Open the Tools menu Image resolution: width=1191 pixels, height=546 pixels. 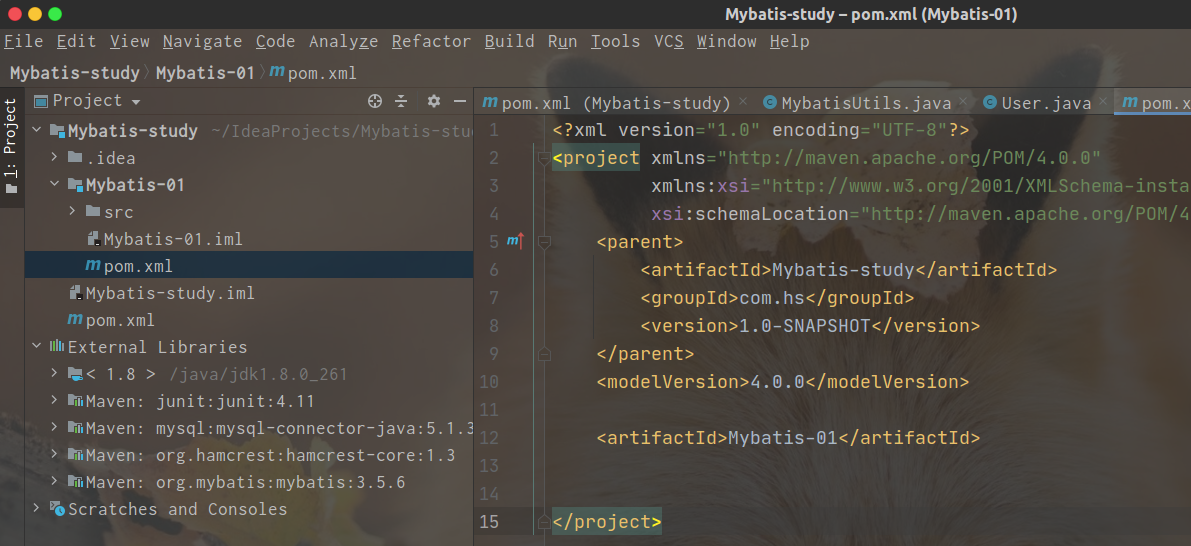[x=615, y=41]
